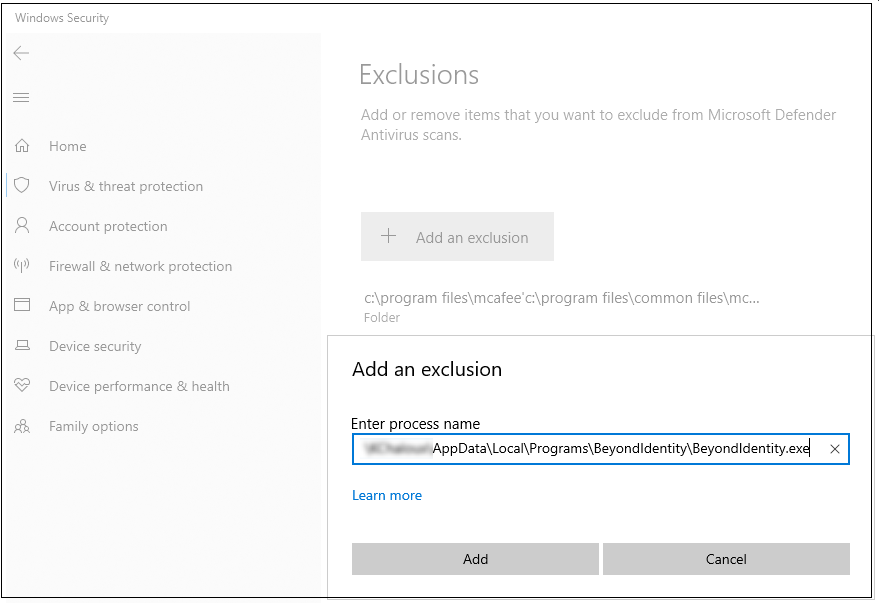Viewport: 879px width, 603px height.
Task: Select the Family options people icon
Action: point(22,426)
